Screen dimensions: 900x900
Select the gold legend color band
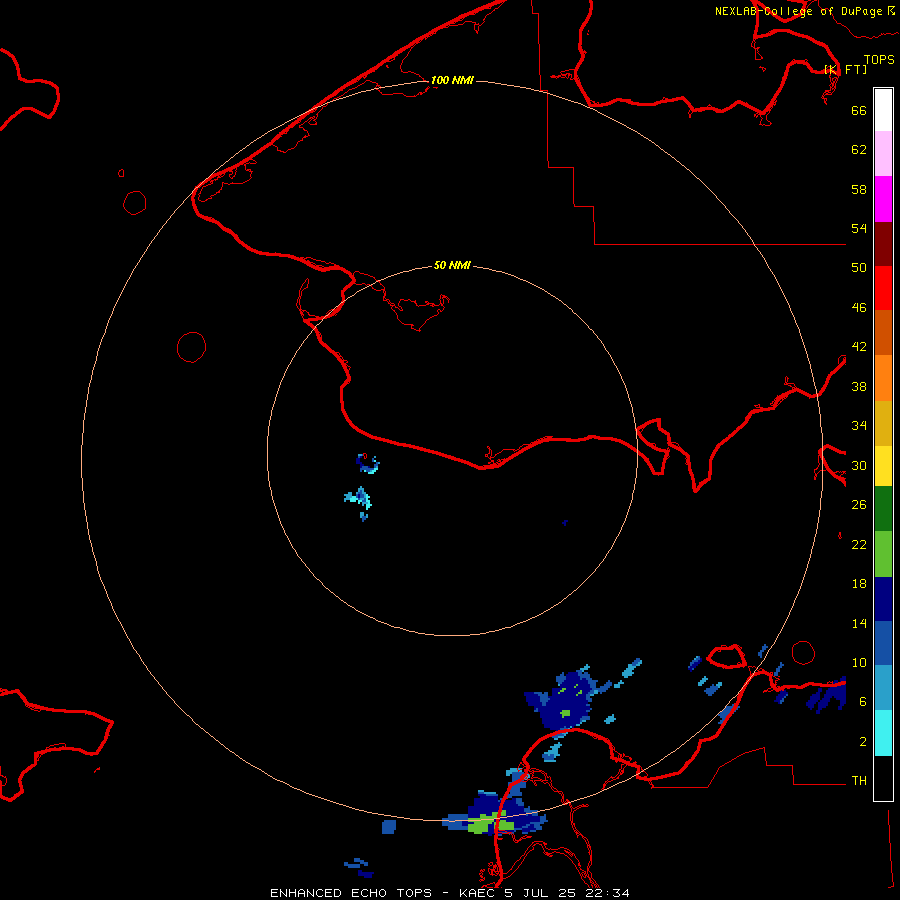(x=883, y=424)
